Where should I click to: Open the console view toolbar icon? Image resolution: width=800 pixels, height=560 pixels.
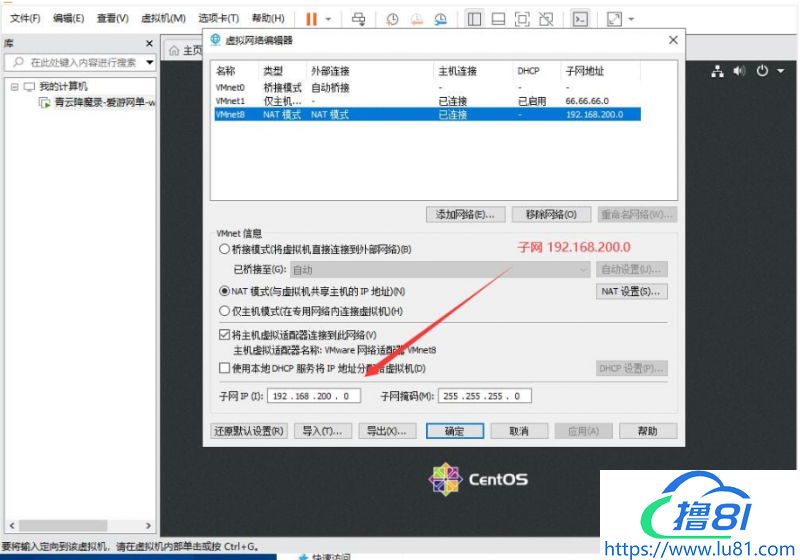coord(580,18)
